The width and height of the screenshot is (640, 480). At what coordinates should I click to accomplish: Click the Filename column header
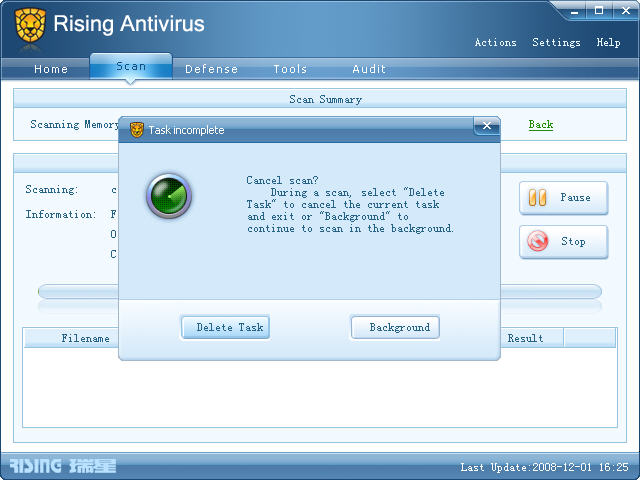(x=85, y=338)
